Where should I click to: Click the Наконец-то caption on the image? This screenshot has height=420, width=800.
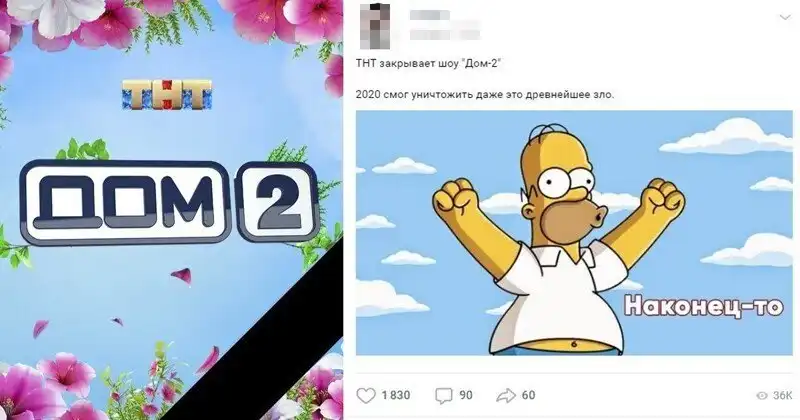coord(704,306)
